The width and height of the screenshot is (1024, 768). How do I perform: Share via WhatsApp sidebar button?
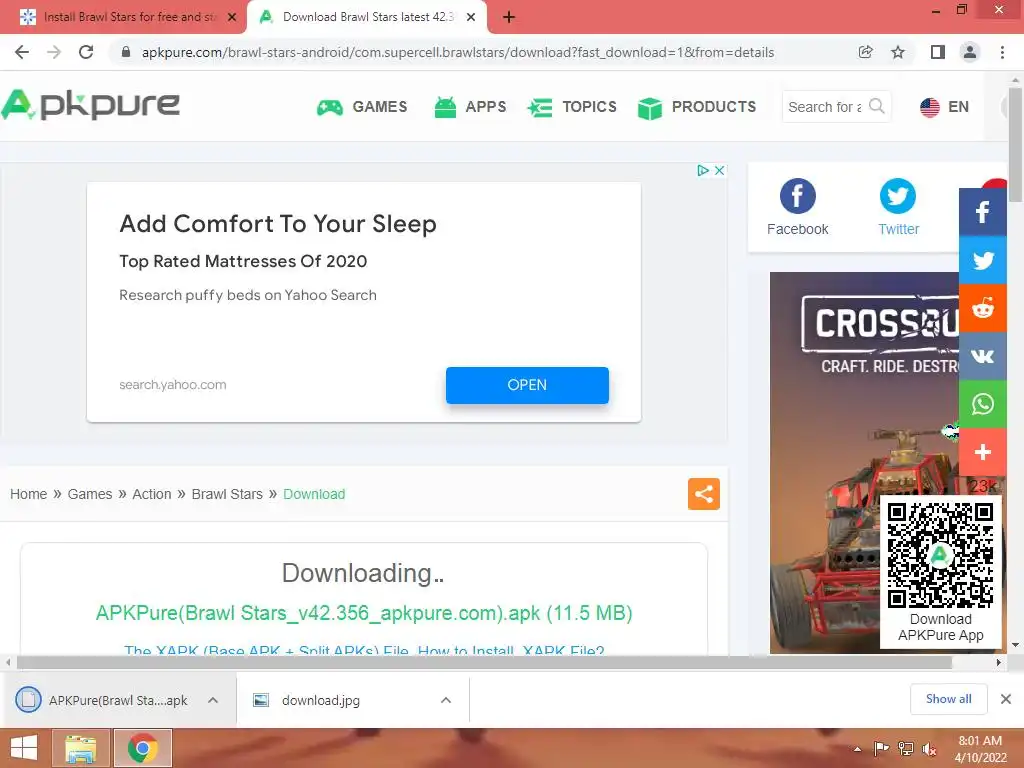click(x=982, y=404)
